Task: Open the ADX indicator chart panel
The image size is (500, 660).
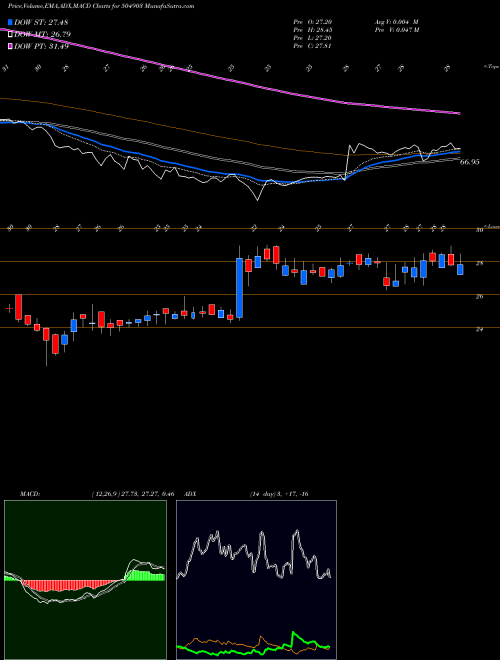Action: pyautogui.click(x=256, y=580)
